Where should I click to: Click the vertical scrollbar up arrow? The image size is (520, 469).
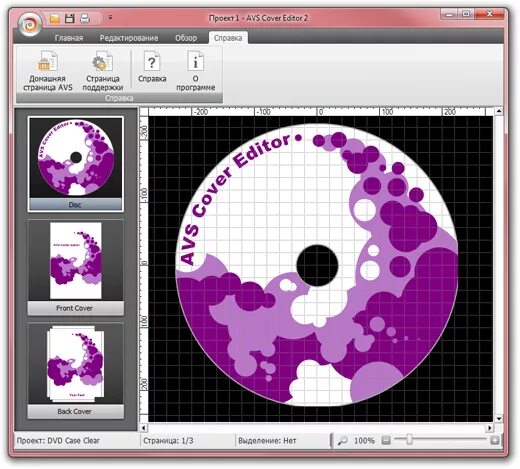coord(499,111)
